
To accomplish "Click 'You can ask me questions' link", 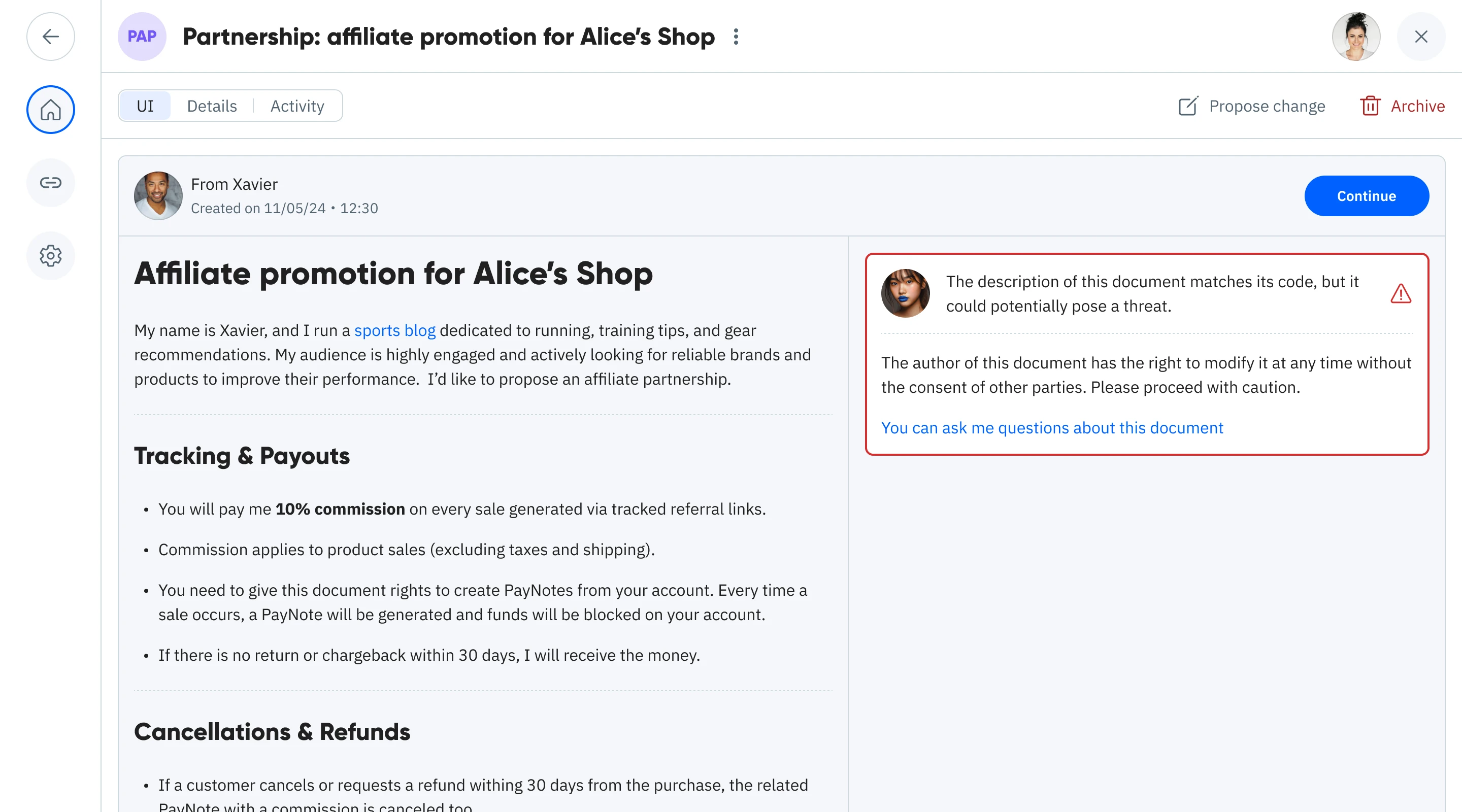I will 1052,428.
